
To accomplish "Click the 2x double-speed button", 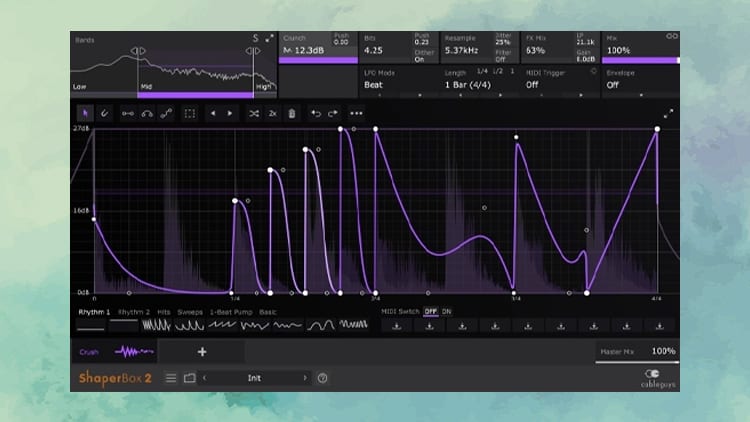I will (273, 113).
